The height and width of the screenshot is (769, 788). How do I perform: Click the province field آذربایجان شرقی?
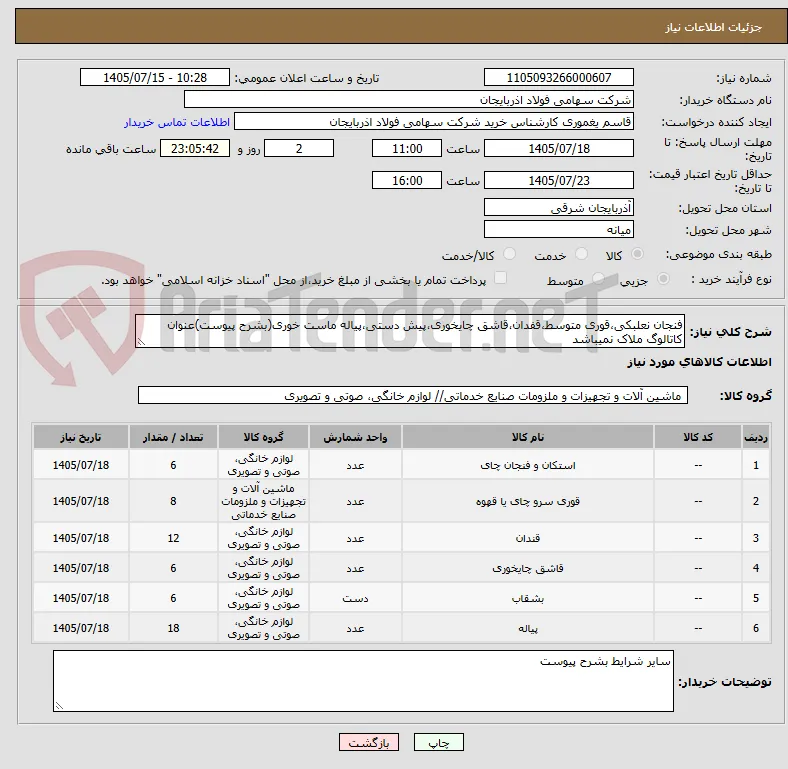click(x=558, y=207)
